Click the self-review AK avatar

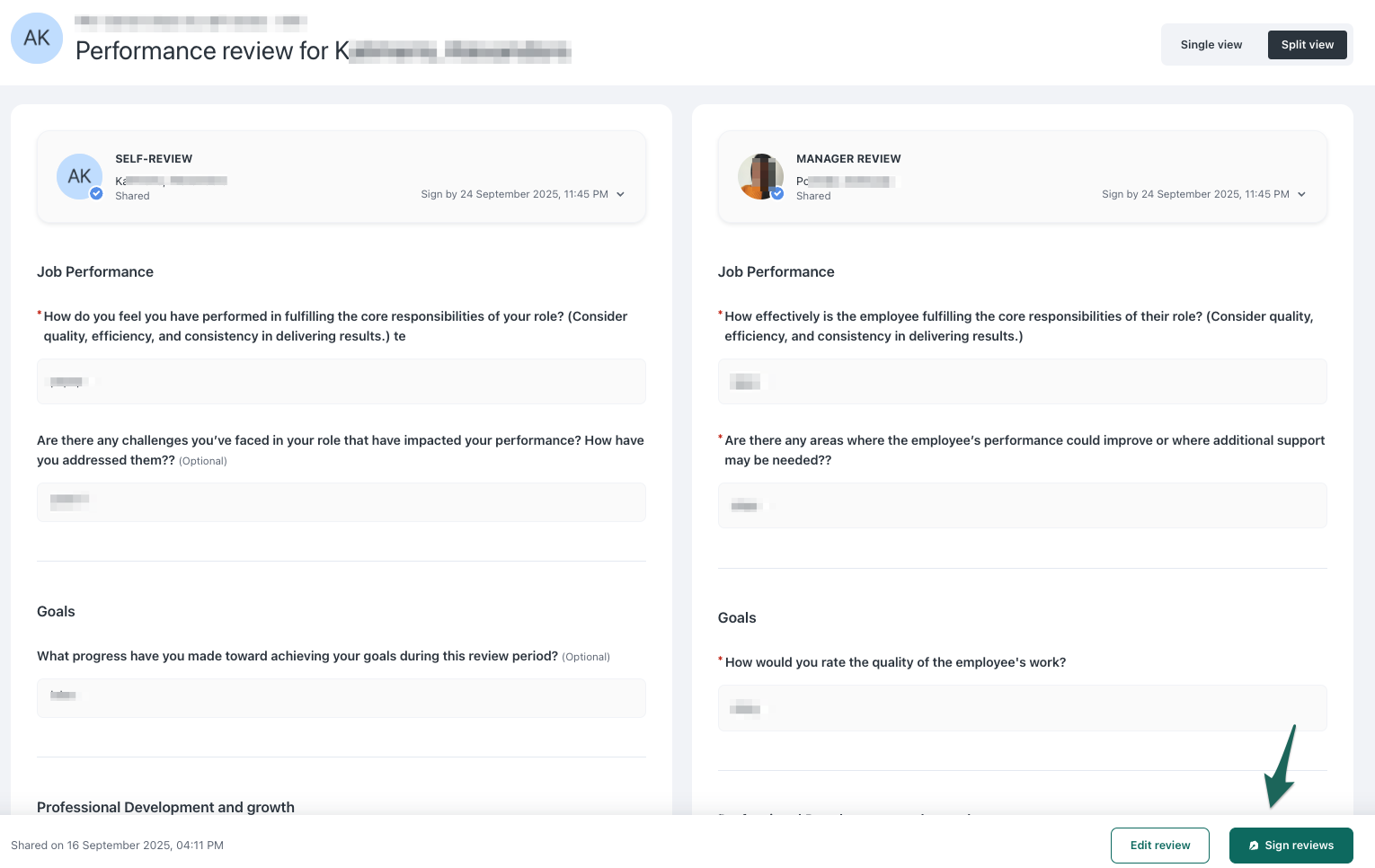79,176
